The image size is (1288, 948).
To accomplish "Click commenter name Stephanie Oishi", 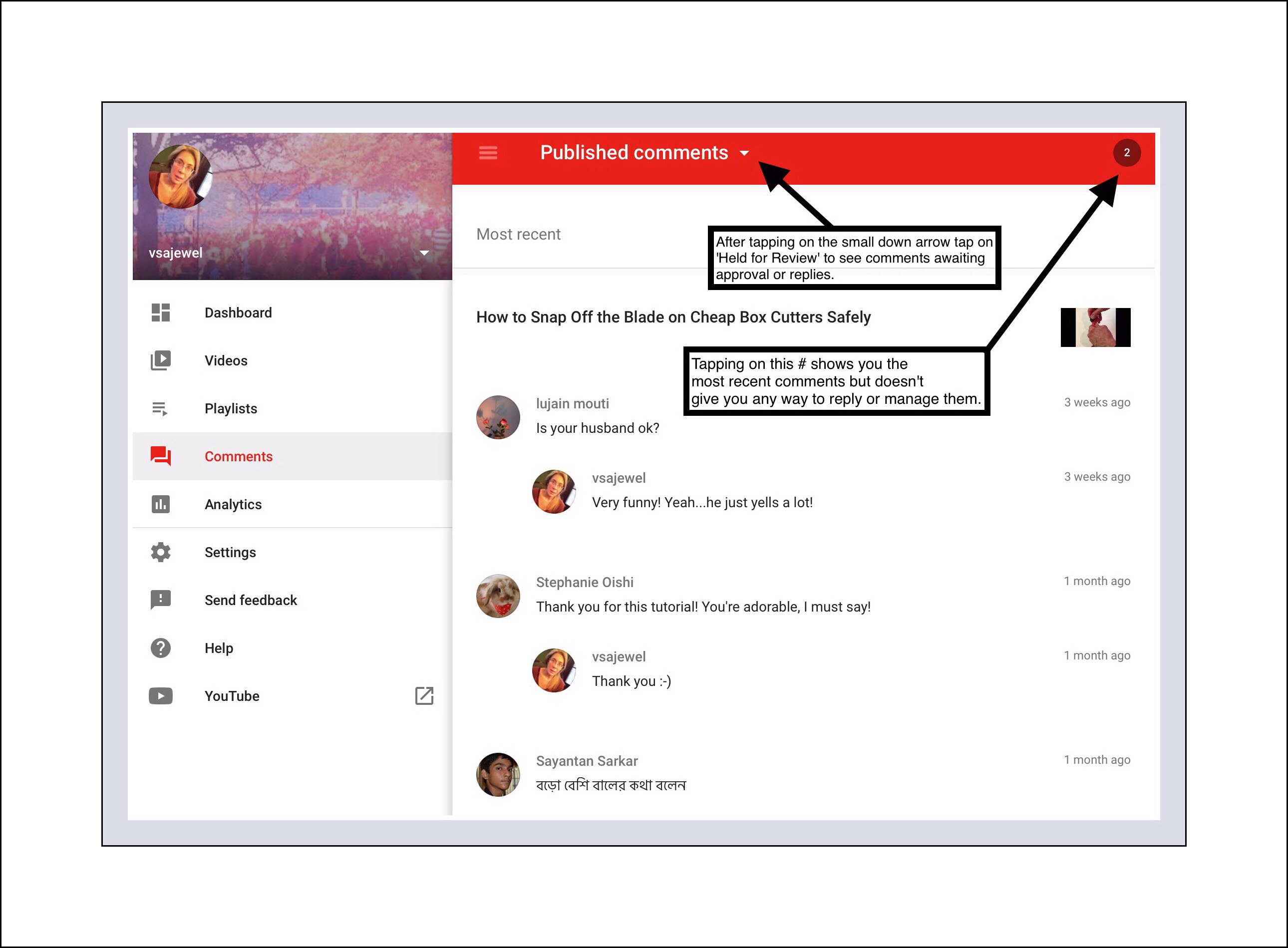I will click(584, 583).
